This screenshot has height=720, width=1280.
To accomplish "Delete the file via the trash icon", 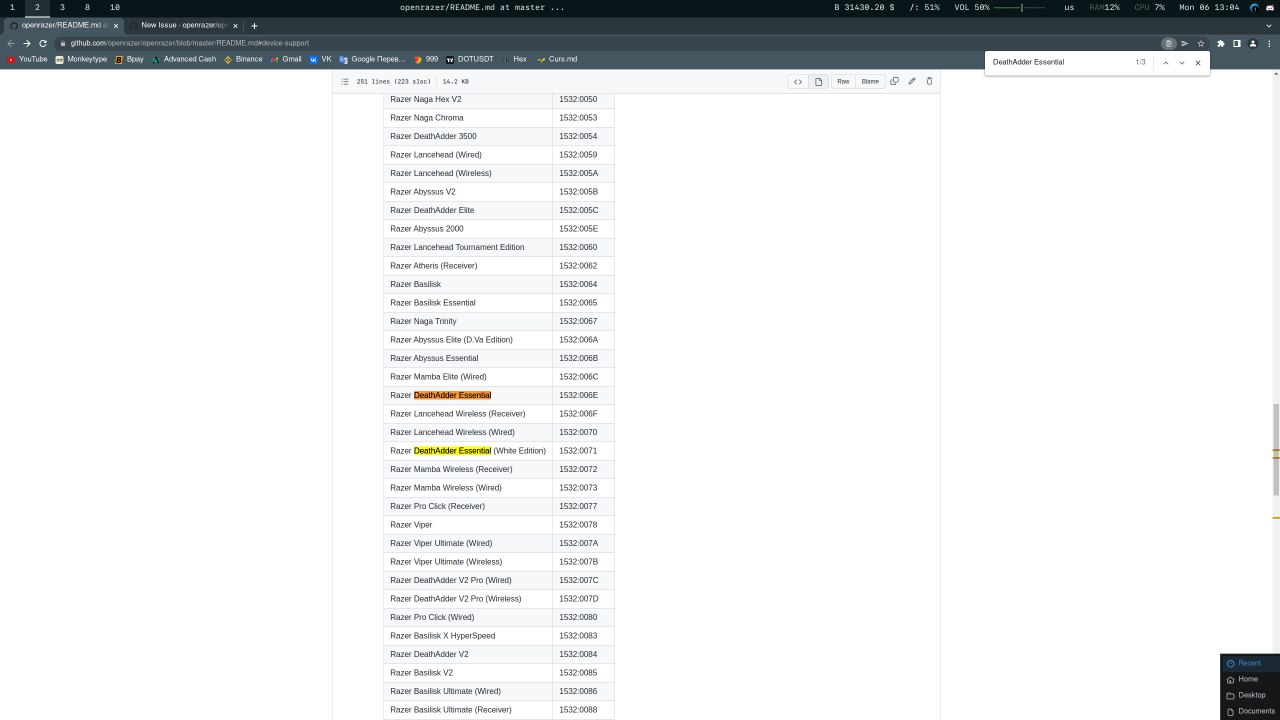I will point(928,81).
